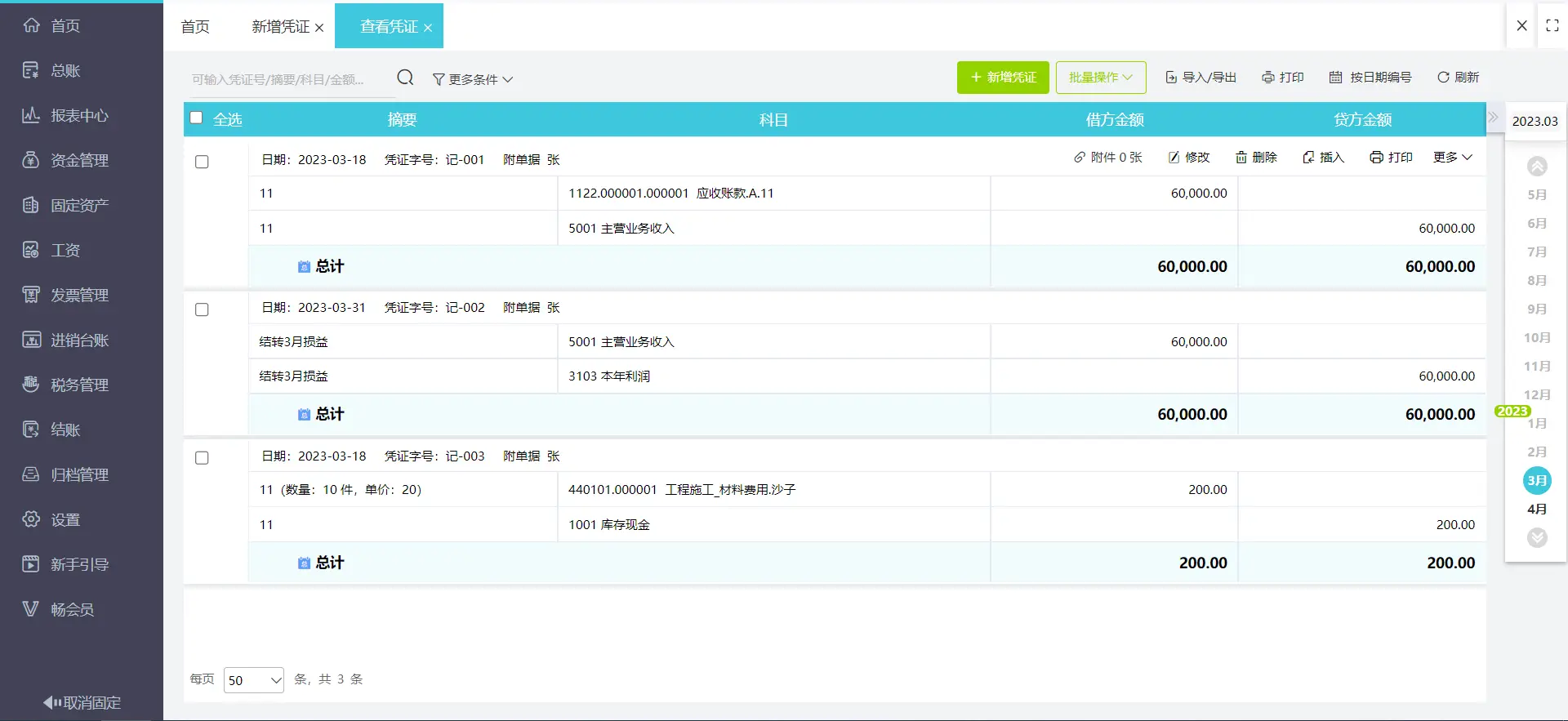
Task: Delete voucher 记-001 using 删除 icon
Action: [1241, 158]
